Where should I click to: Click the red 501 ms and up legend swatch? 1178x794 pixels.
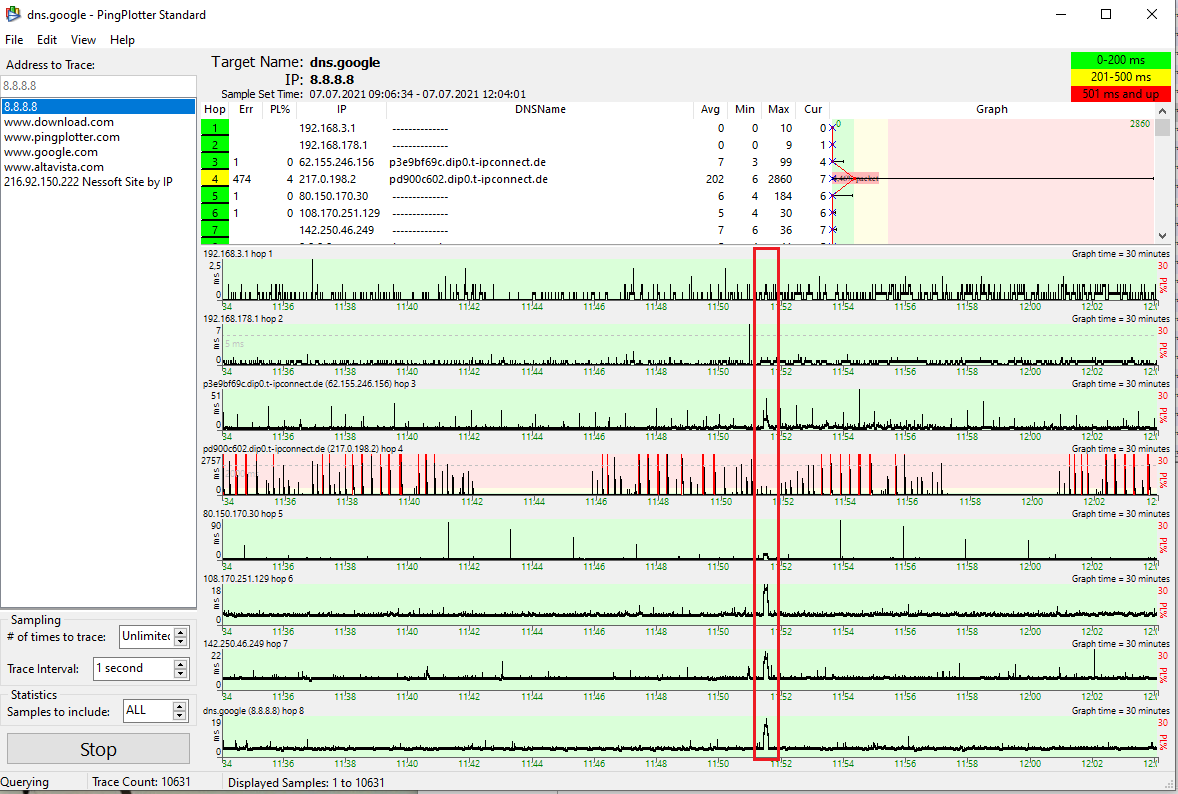pos(1120,93)
